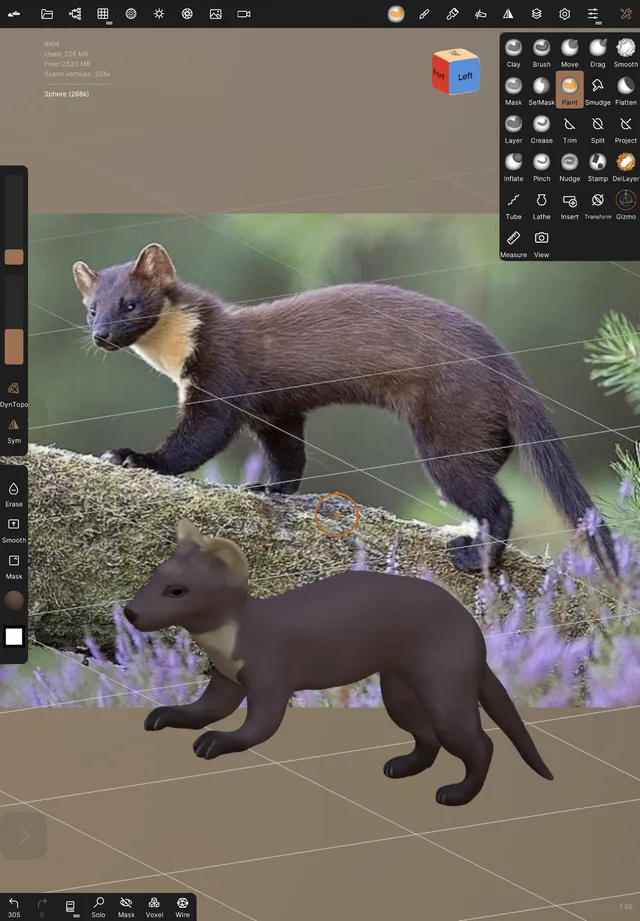Image resolution: width=640 pixels, height=921 pixels.
Task: Select the DelLayer tool
Action: click(x=625, y=167)
